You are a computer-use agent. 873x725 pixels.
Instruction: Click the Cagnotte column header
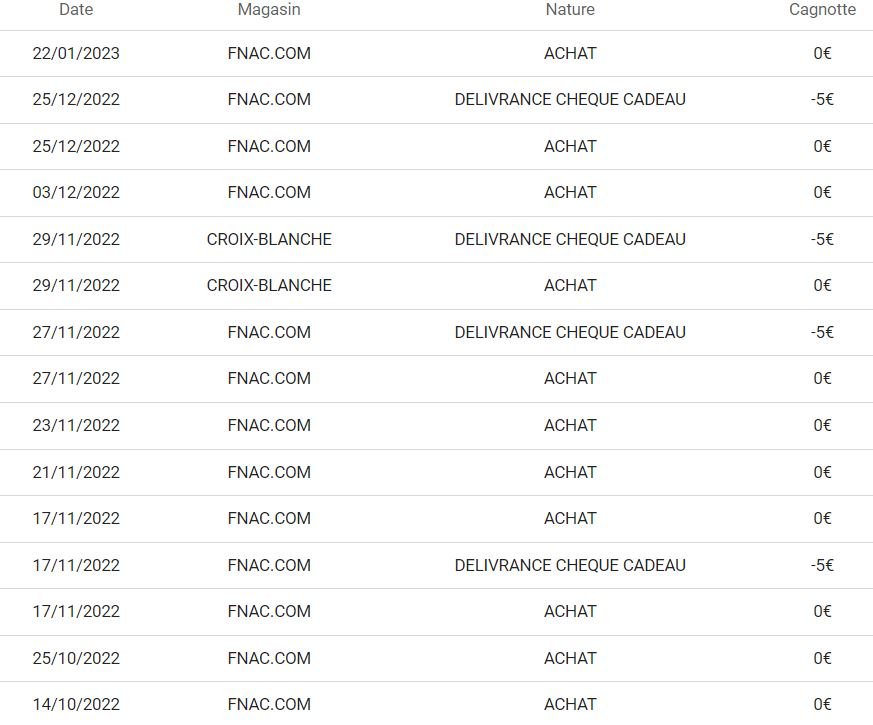click(x=822, y=10)
